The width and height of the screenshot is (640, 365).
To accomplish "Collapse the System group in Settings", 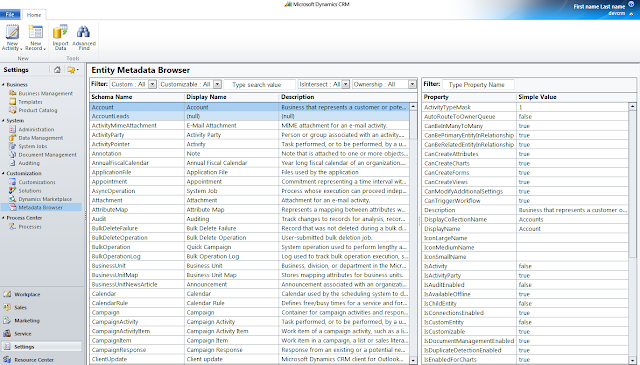I will point(3,120).
